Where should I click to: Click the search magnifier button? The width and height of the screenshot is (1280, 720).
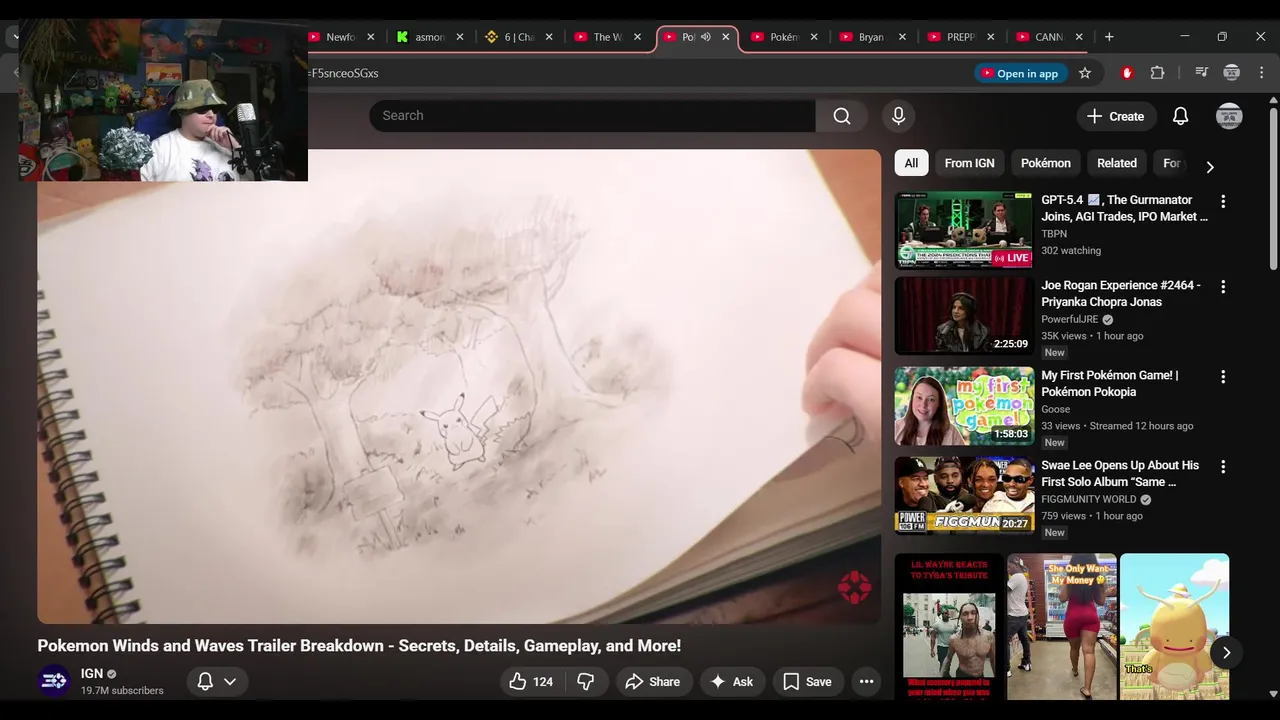coord(842,116)
